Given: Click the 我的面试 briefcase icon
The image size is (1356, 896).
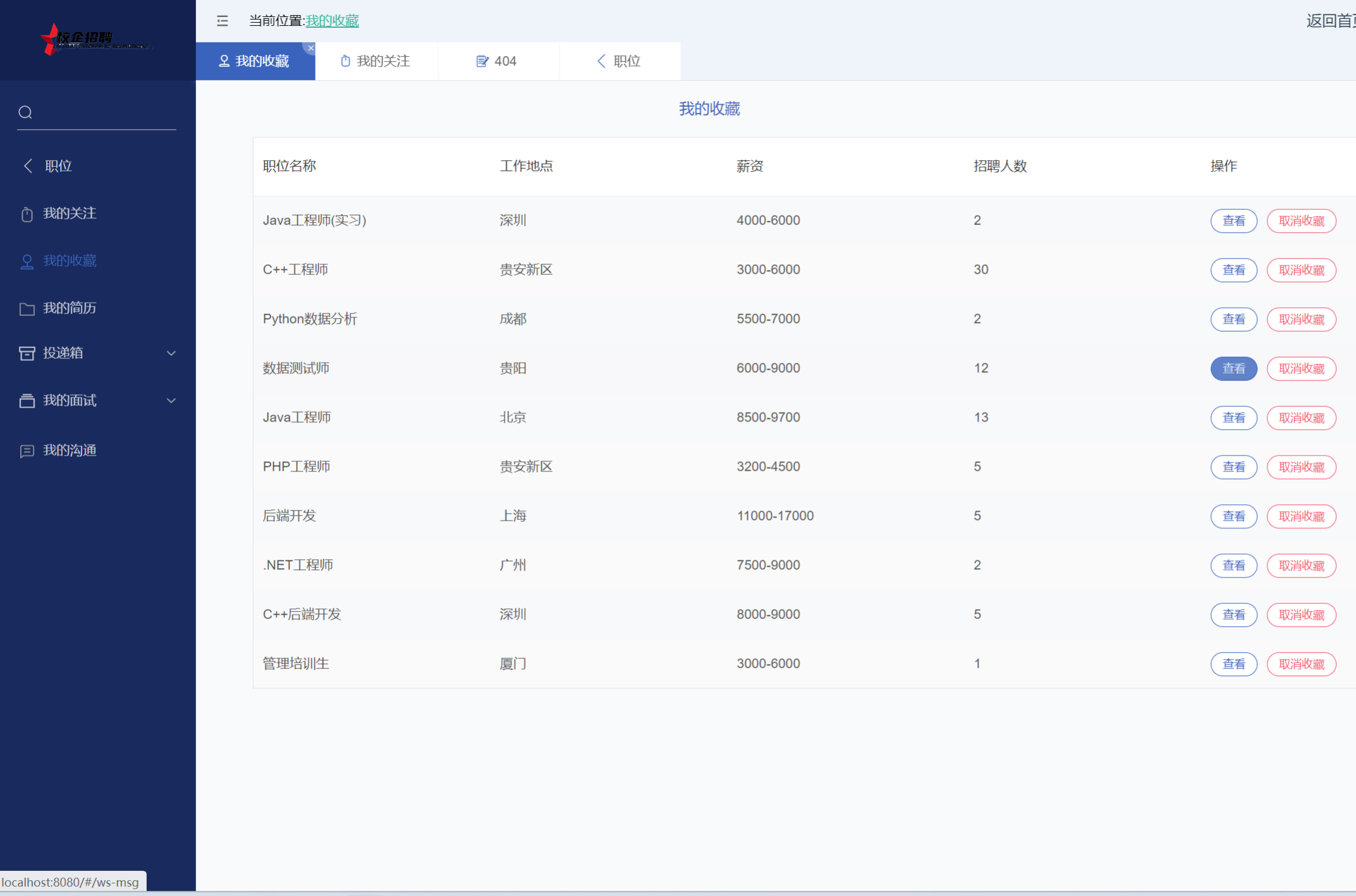Looking at the screenshot, I should tap(27, 401).
